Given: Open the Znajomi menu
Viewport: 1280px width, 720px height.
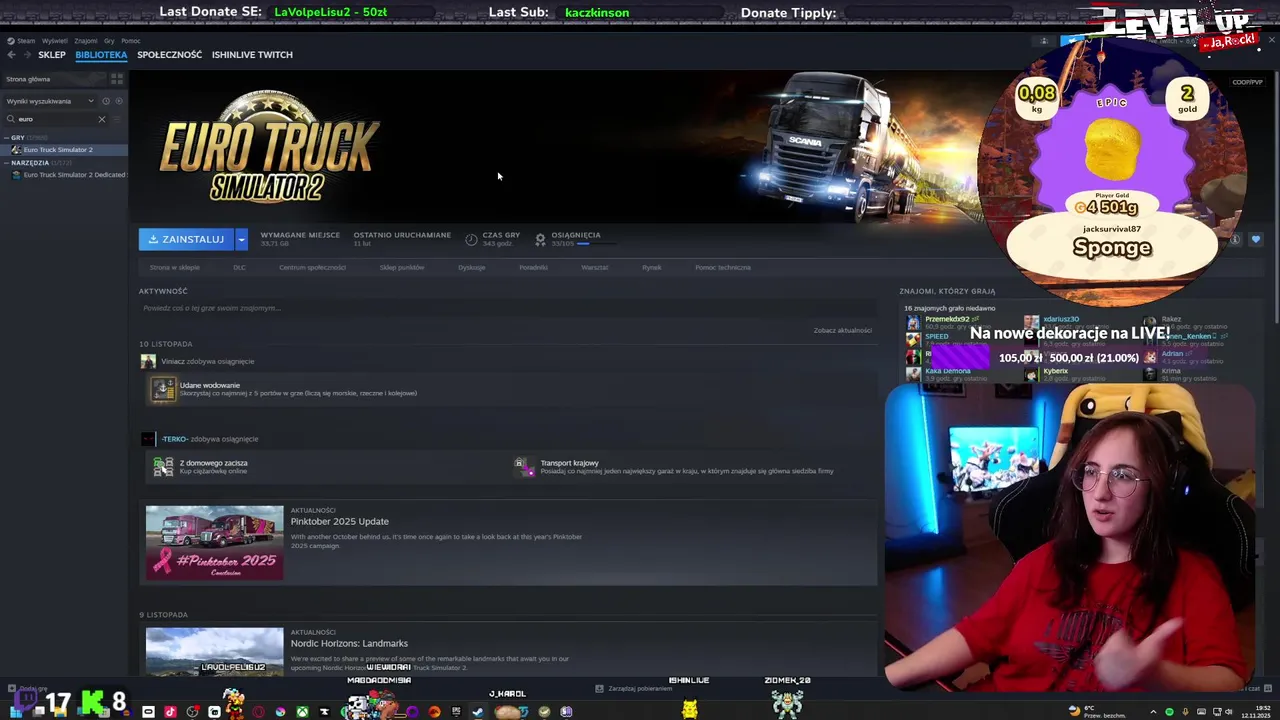Looking at the screenshot, I should [86, 41].
